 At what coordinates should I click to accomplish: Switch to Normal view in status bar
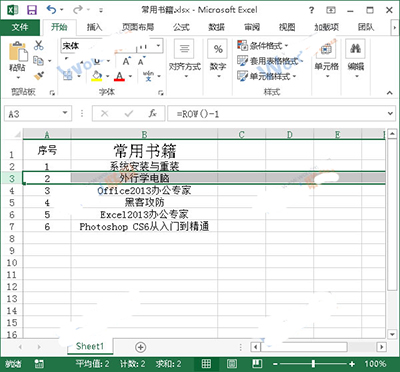[206, 364]
